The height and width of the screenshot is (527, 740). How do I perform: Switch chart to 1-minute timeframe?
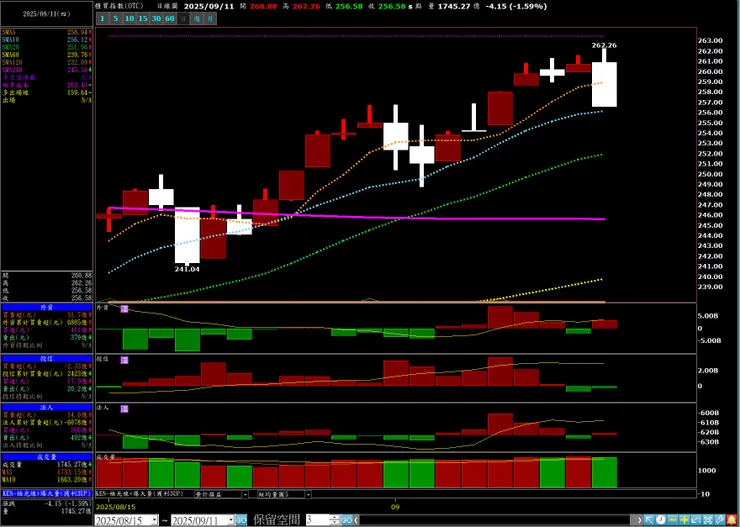(x=102, y=19)
